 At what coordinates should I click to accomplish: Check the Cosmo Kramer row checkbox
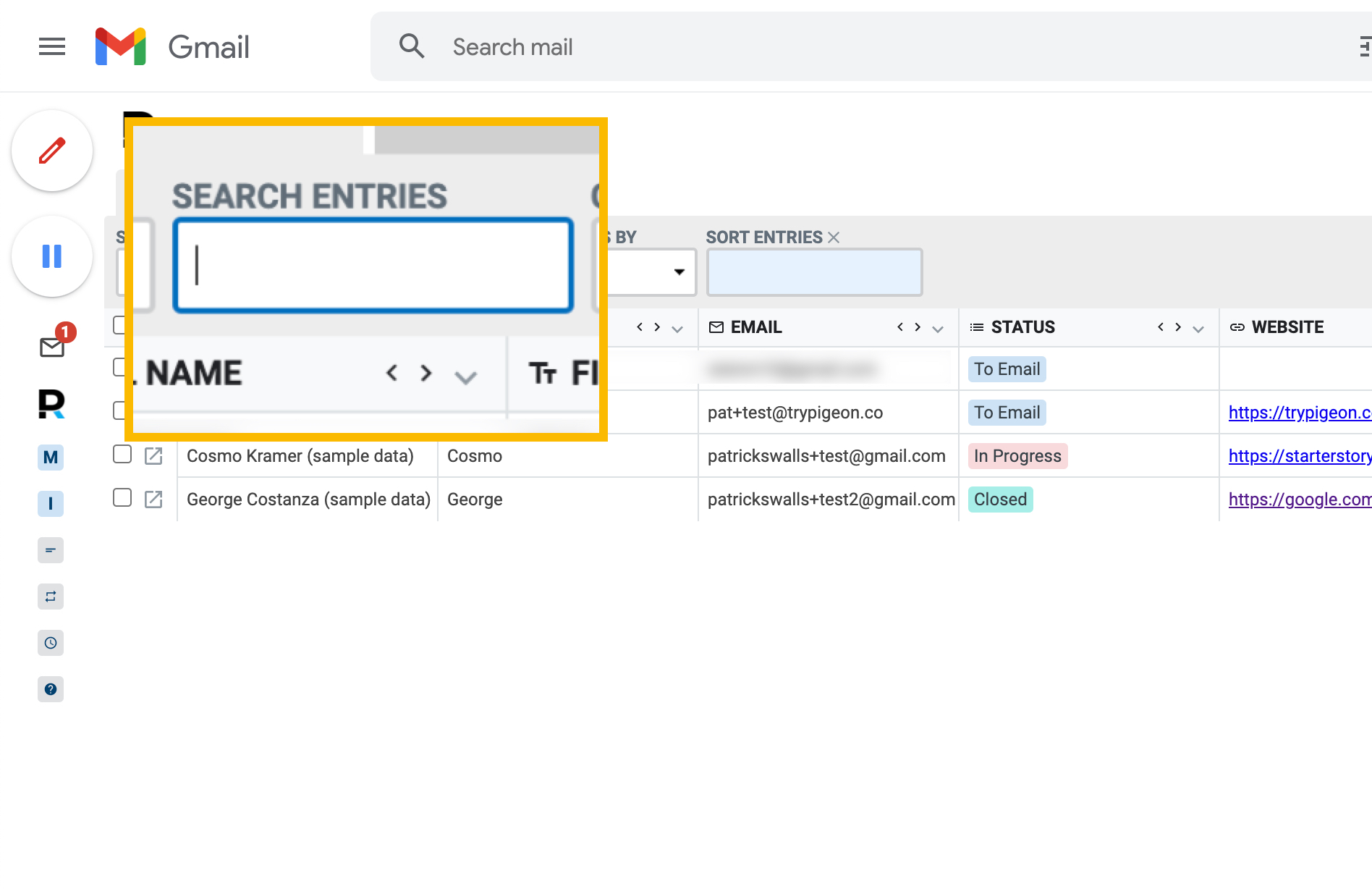pos(122,454)
